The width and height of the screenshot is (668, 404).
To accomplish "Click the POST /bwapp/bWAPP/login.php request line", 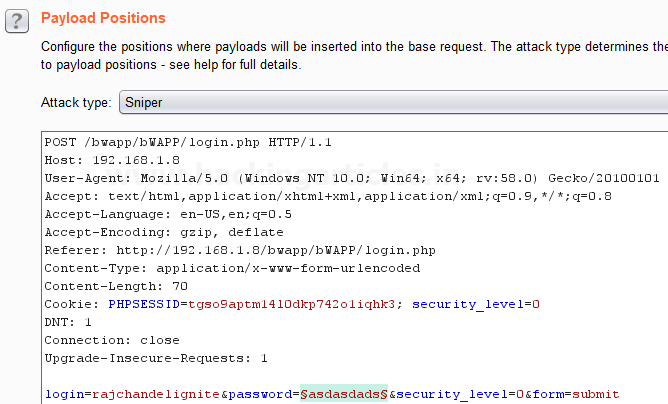I will [x=188, y=142].
